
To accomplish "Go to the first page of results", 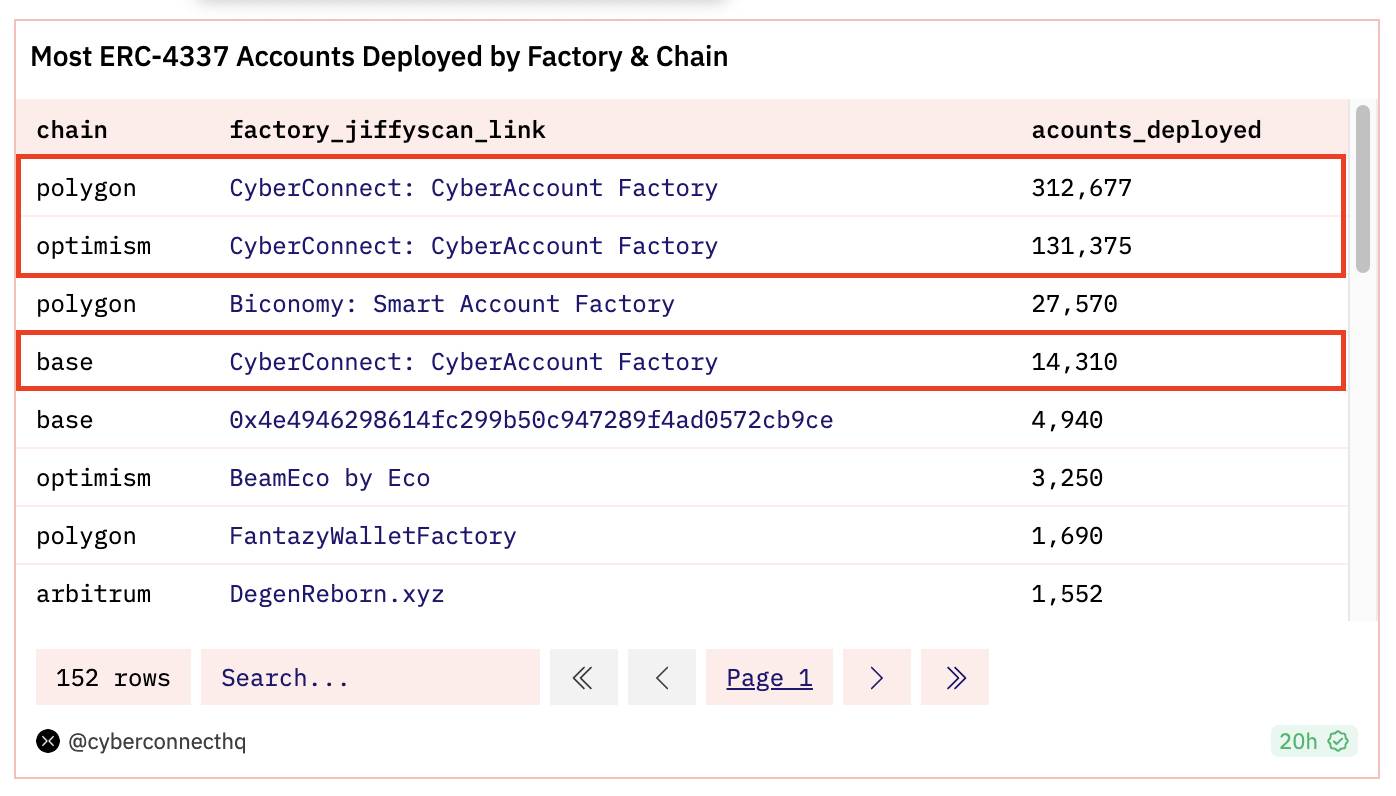I will [583, 678].
